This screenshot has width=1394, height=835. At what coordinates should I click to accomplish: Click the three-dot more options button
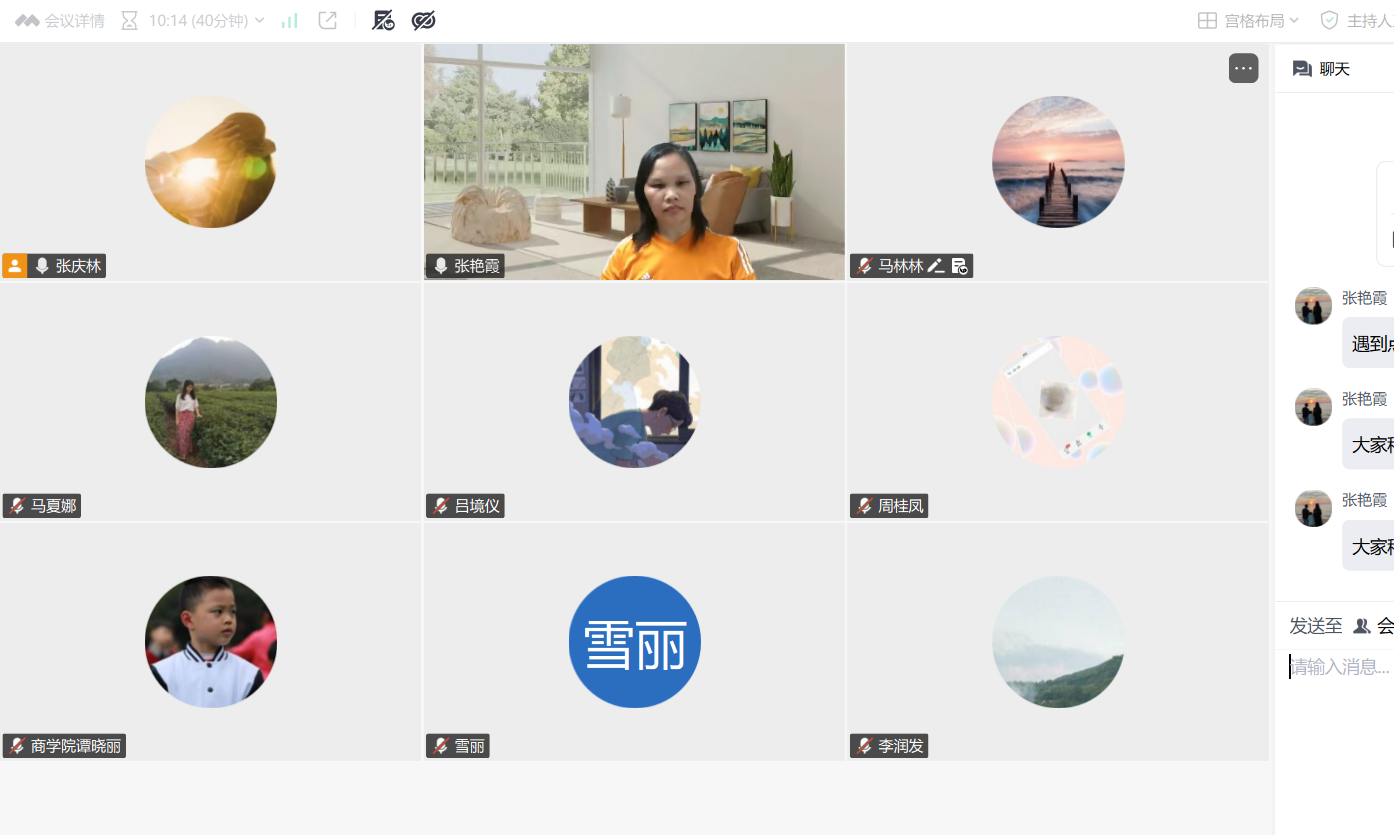tap(1243, 68)
